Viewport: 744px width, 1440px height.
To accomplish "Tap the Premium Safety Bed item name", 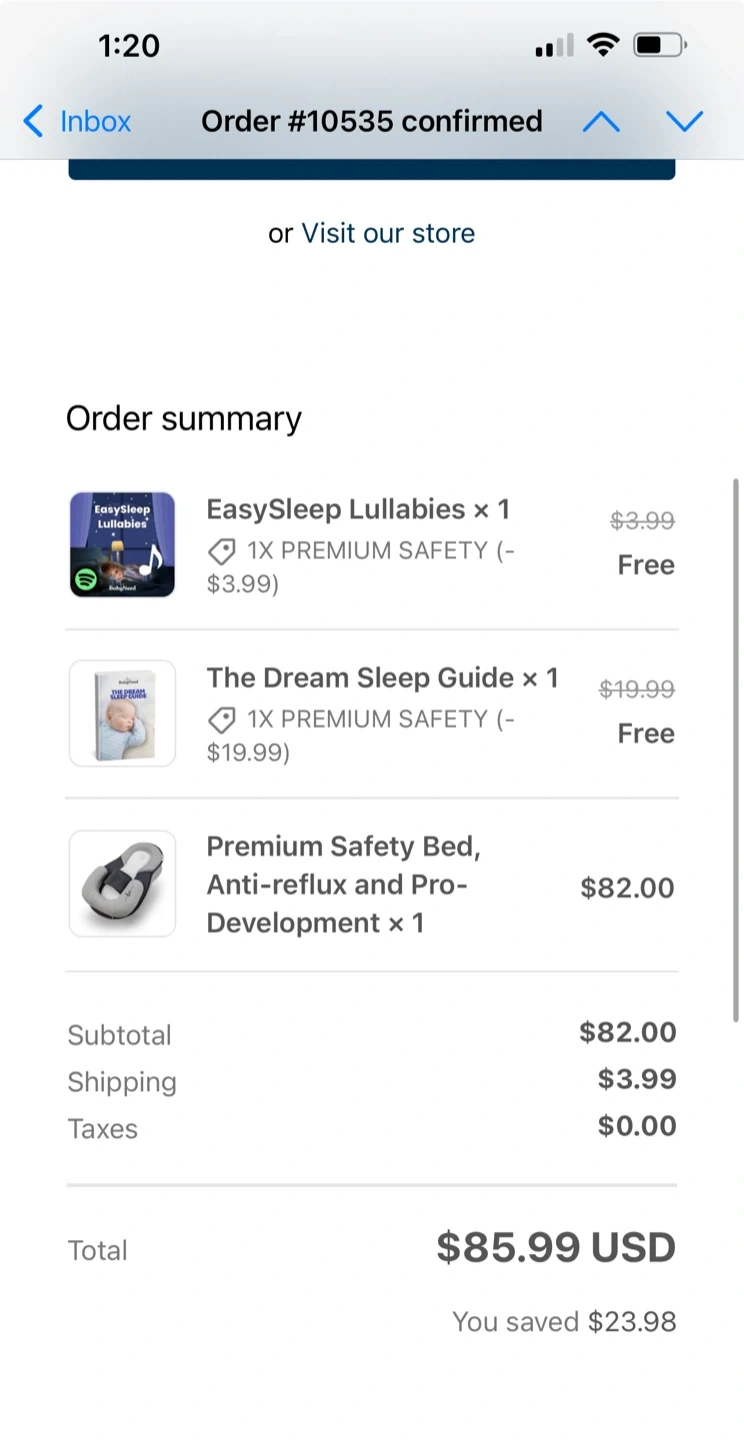I will 344,885.
